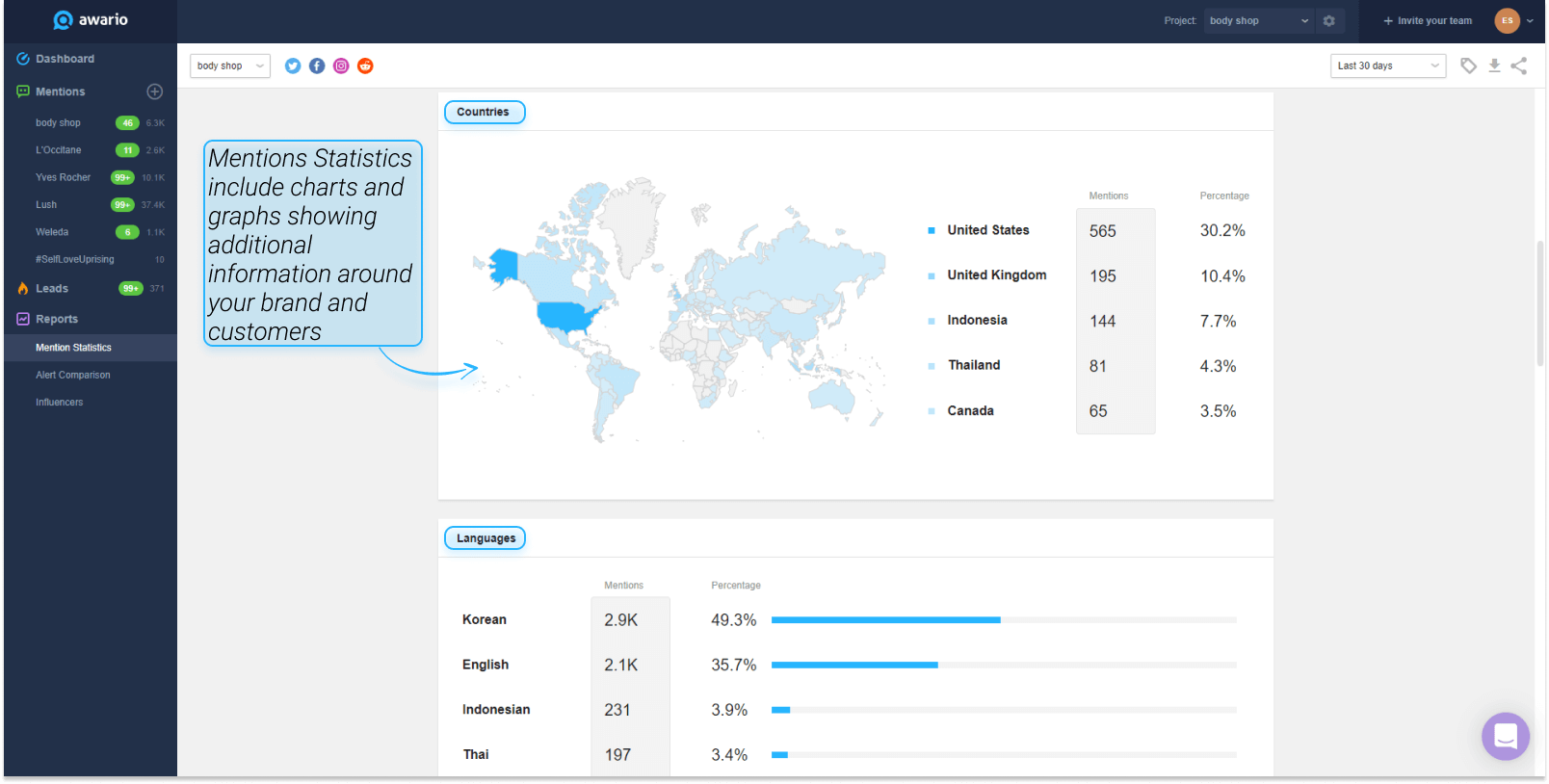Click the Countries section label
This screenshot has width=1549, height=784.
point(485,112)
